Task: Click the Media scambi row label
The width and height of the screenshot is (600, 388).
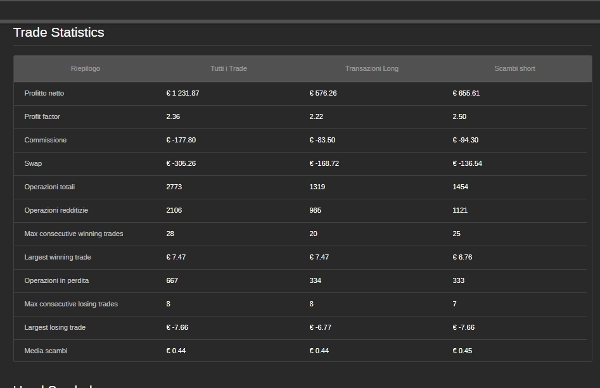Action: tap(46, 351)
